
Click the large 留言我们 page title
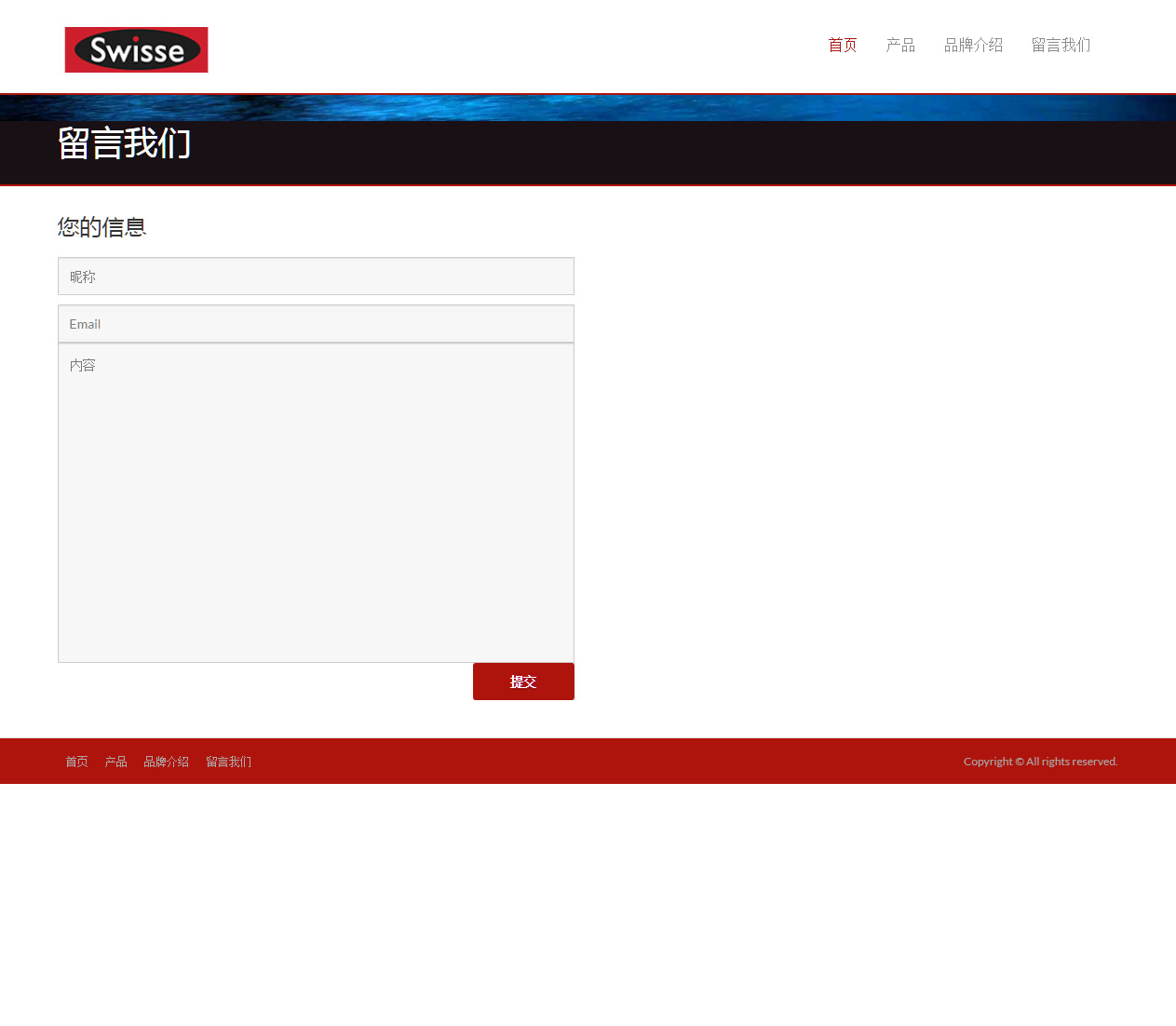coord(124,144)
